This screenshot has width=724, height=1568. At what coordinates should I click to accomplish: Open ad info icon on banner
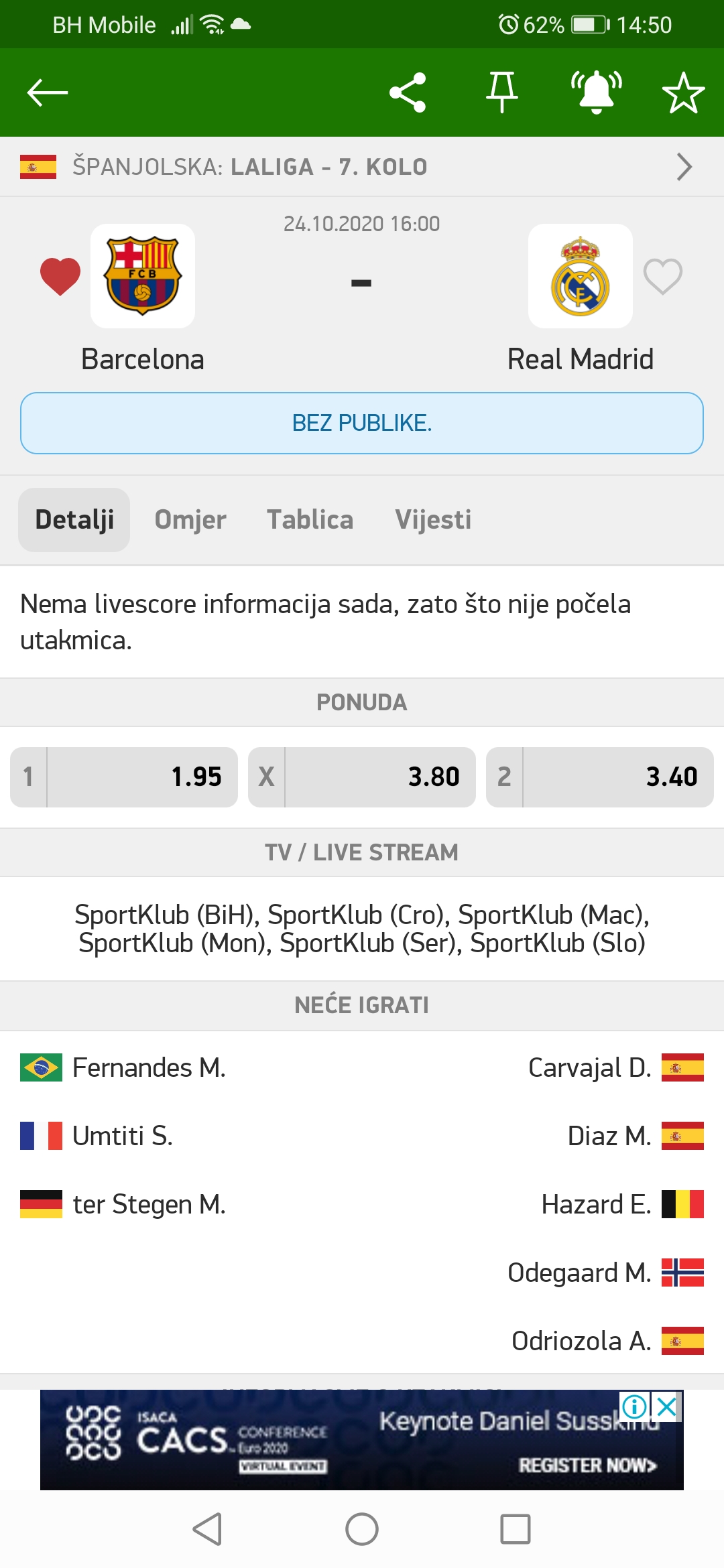634,1407
